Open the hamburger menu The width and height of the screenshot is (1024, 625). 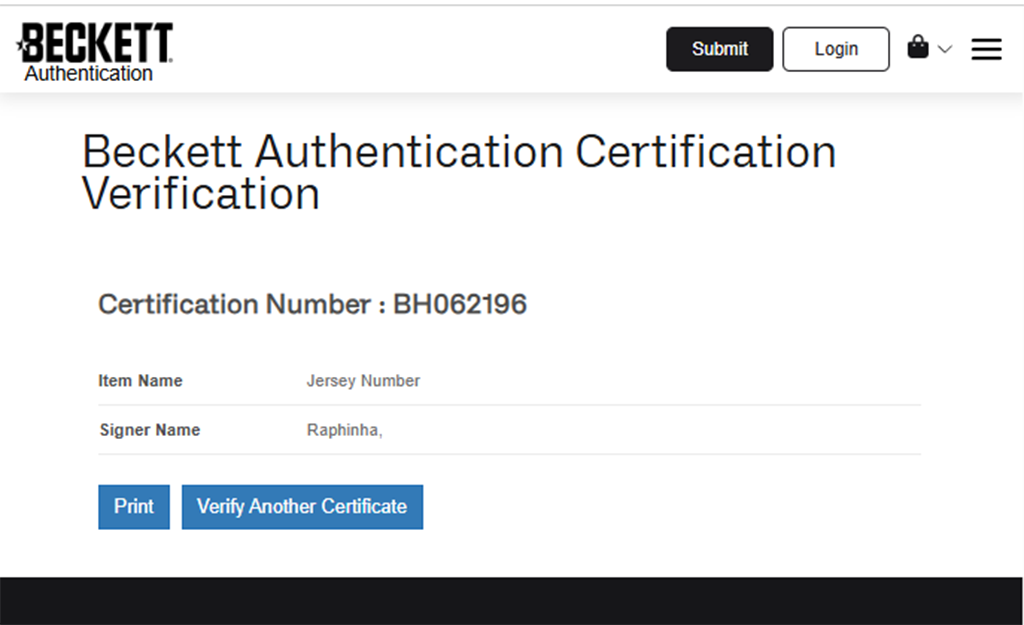pos(986,49)
